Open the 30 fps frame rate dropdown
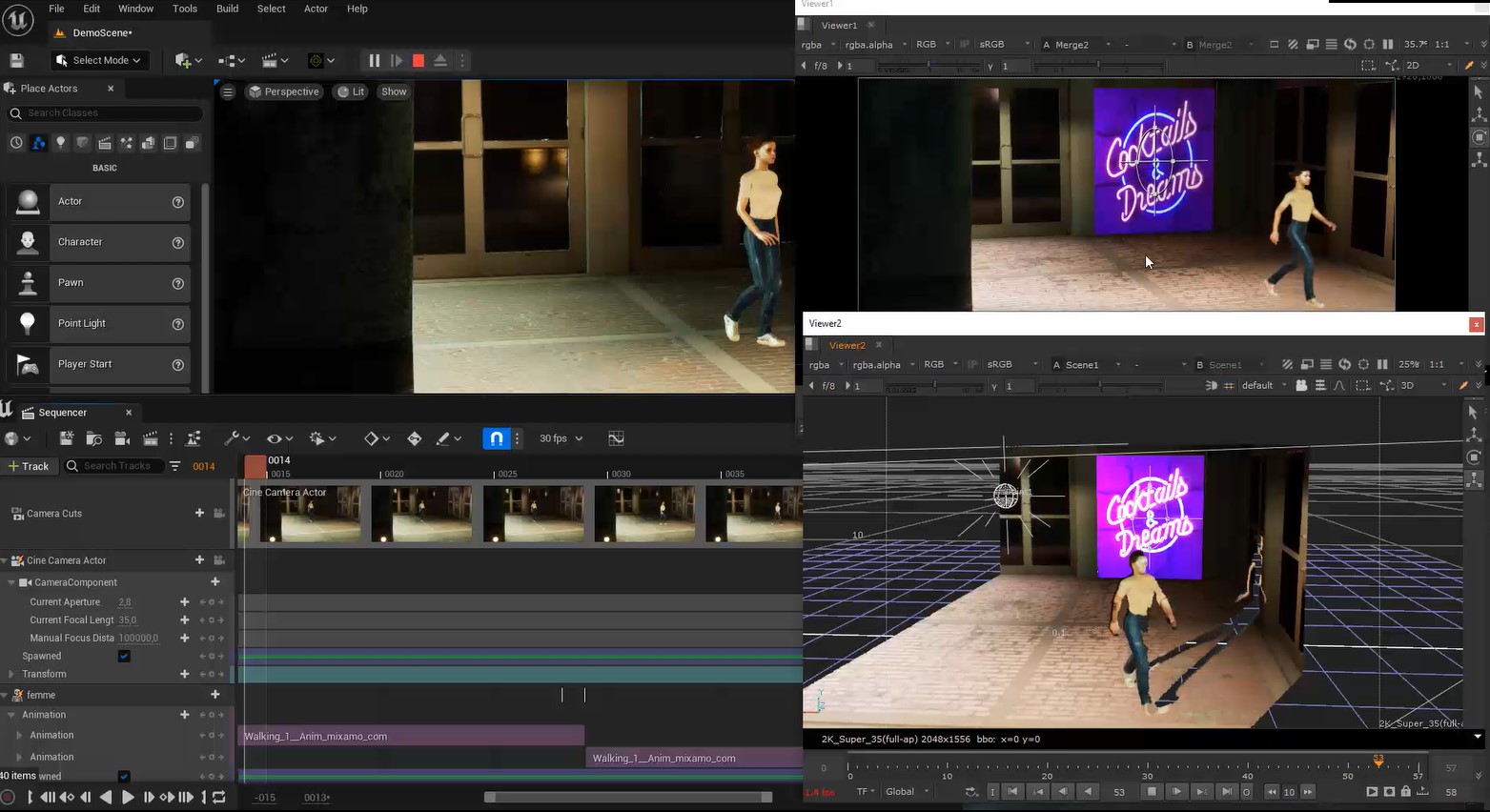Screen dimensions: 1490x812 coord(561,438)
